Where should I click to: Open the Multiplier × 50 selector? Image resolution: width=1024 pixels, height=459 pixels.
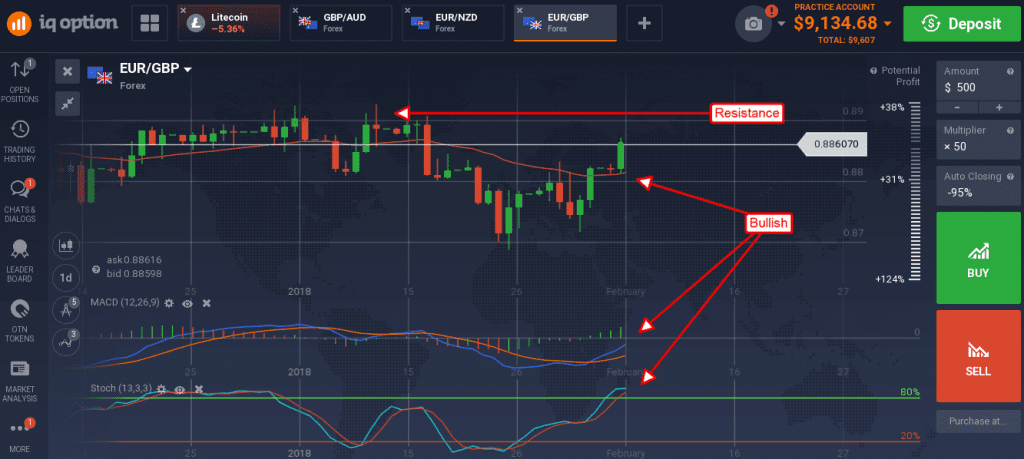point(977,139)
